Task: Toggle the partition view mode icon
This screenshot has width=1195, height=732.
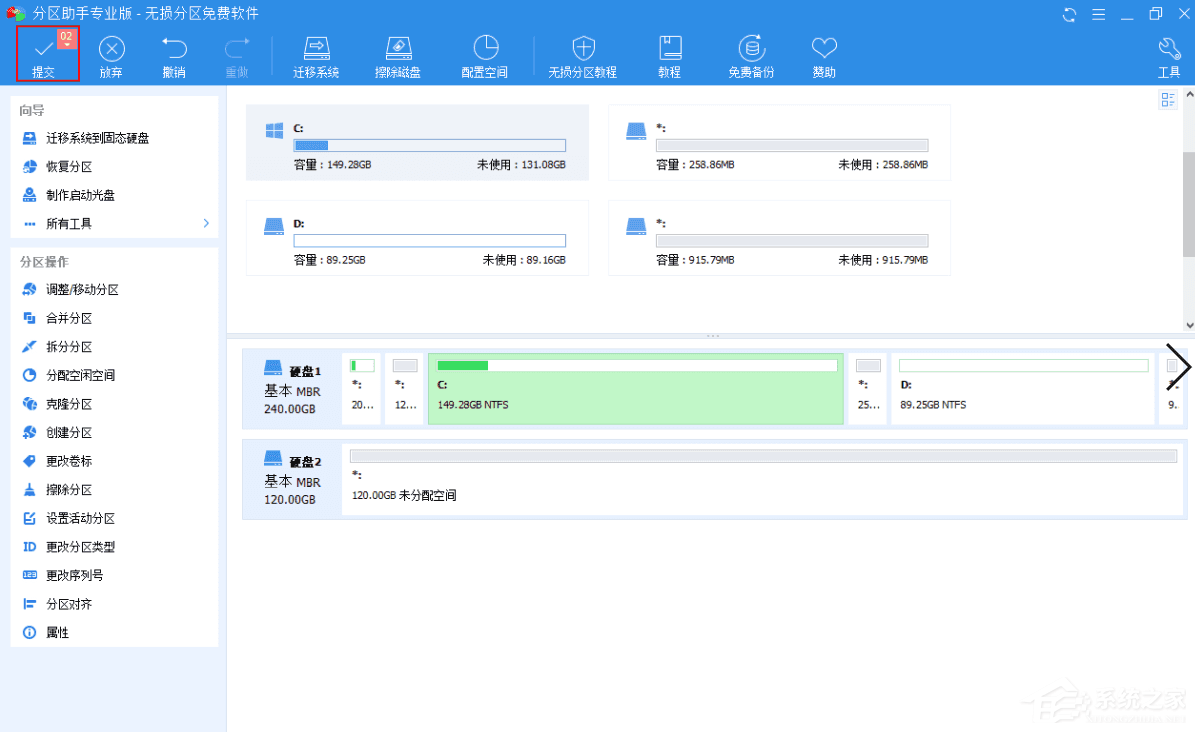Action: pyautogui.click(x=1167, y=99)
